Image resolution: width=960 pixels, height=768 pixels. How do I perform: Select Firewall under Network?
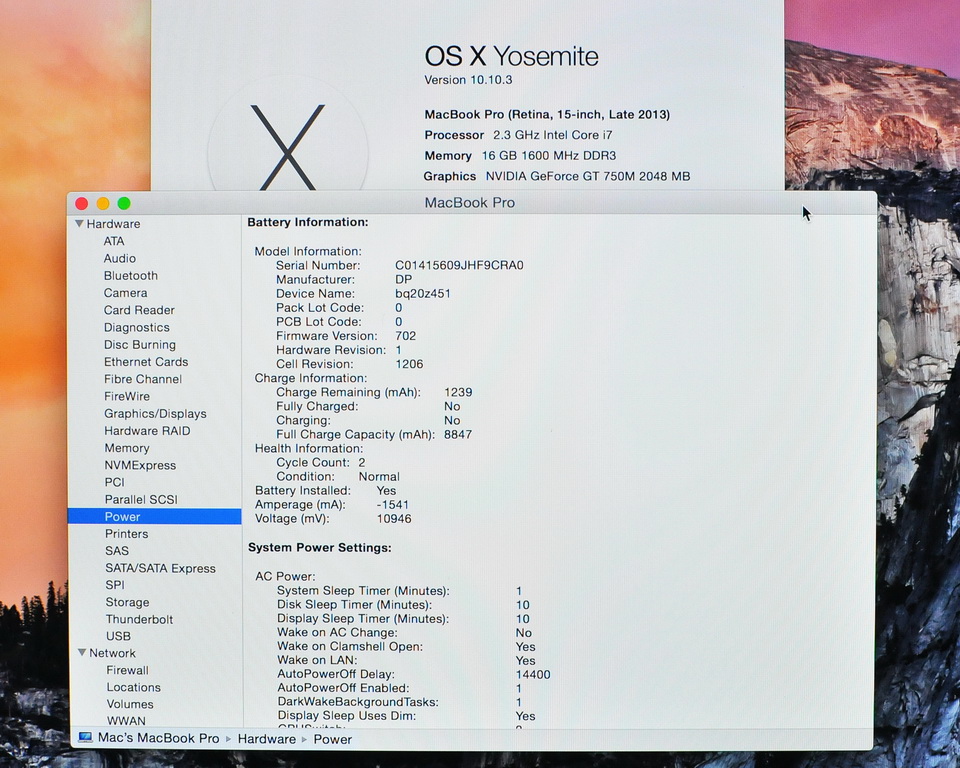point(127,671)
